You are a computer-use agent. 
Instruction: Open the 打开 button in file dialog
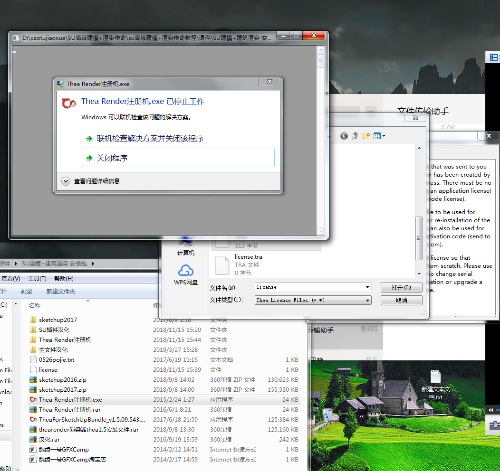(401, 287)
